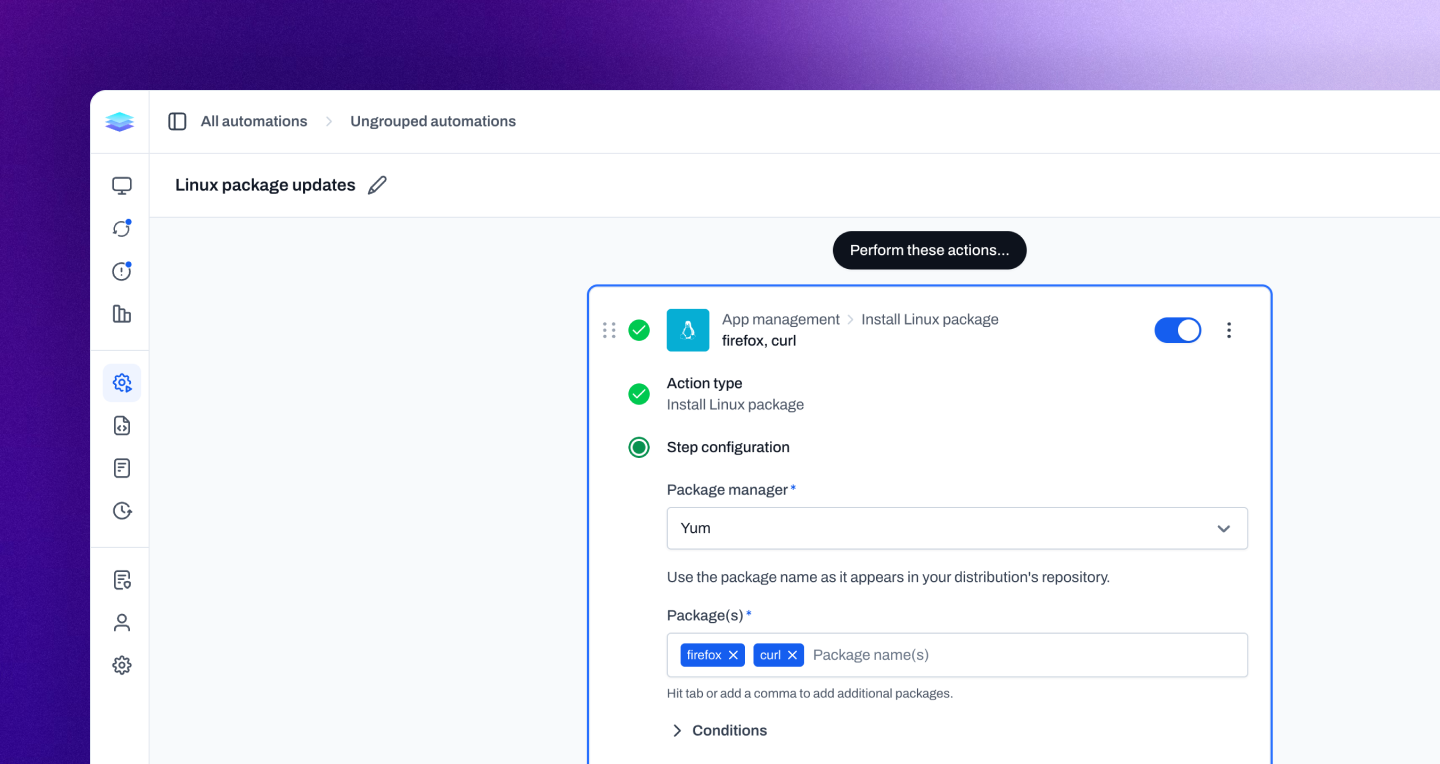The image size is (1440, 764).
Task: Edit the automation name with the pencil icon
Action: [377, 185]
